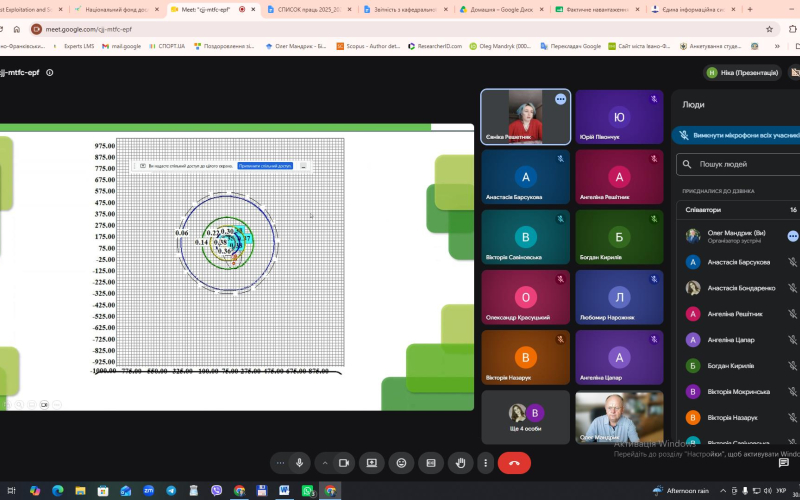This screenshot has width=800, height=500.
Task: Focus the Пошук людей search field
Action: (x=738, y=164)
